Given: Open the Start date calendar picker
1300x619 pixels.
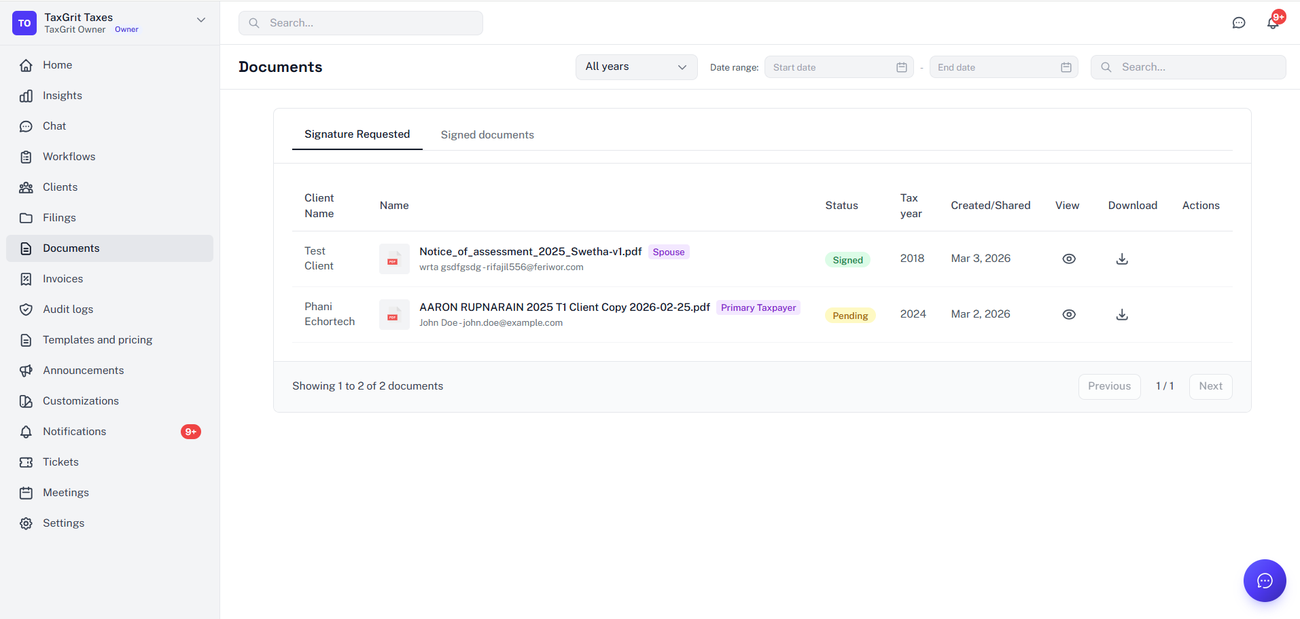Looking at the screenshot, I should click(x=901, y=67).
